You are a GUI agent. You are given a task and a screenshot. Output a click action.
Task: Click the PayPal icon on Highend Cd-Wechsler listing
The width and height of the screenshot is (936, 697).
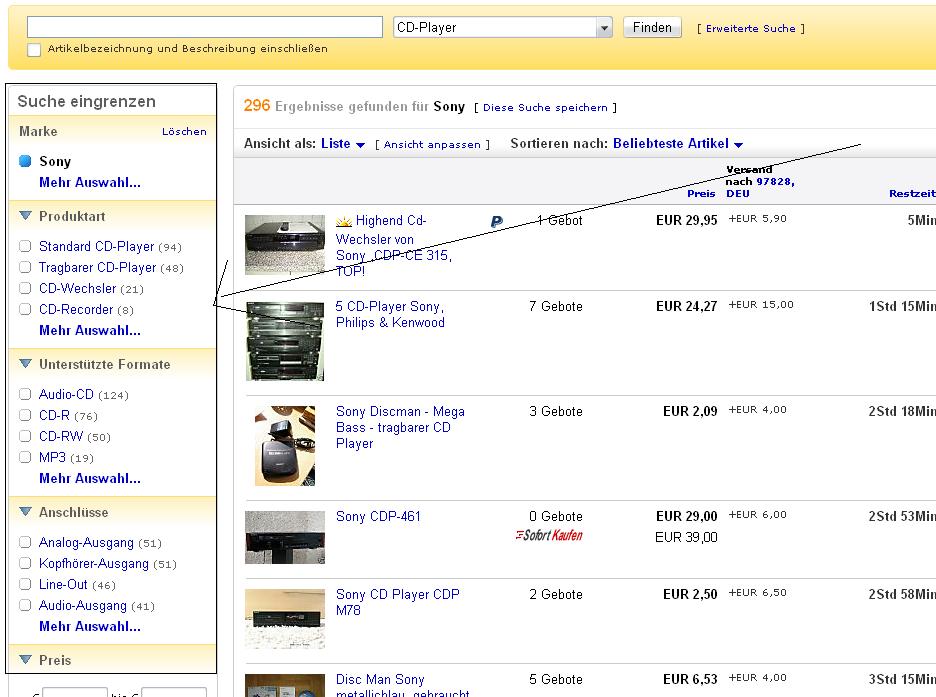click(x=497, y=221)
